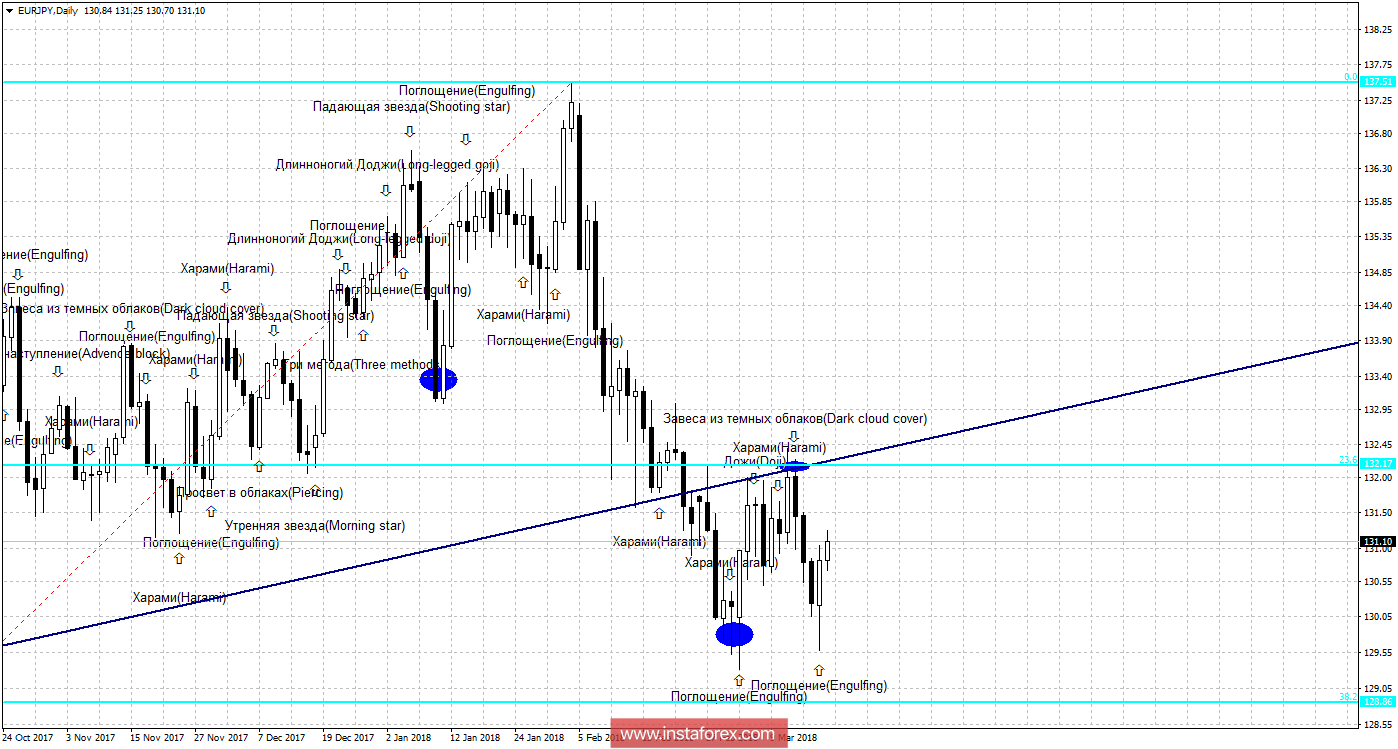Click the 0.0 Fibonacci level label
Viewport: 1398px width, 749px height.
click(1350, 77)
